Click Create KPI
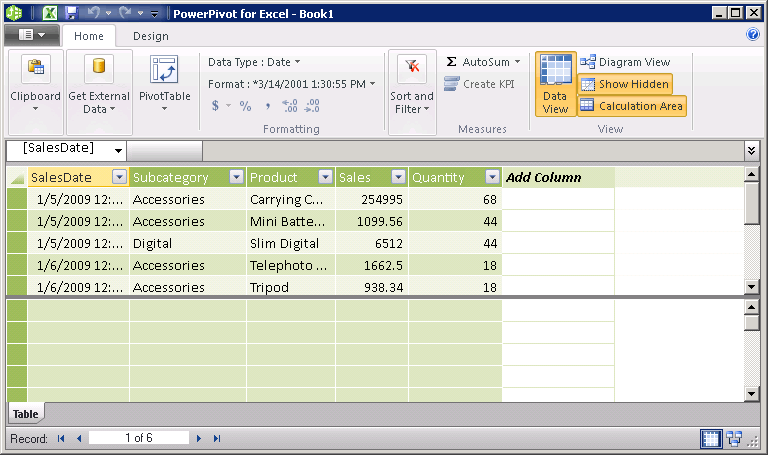 click(x=479, y=84)
